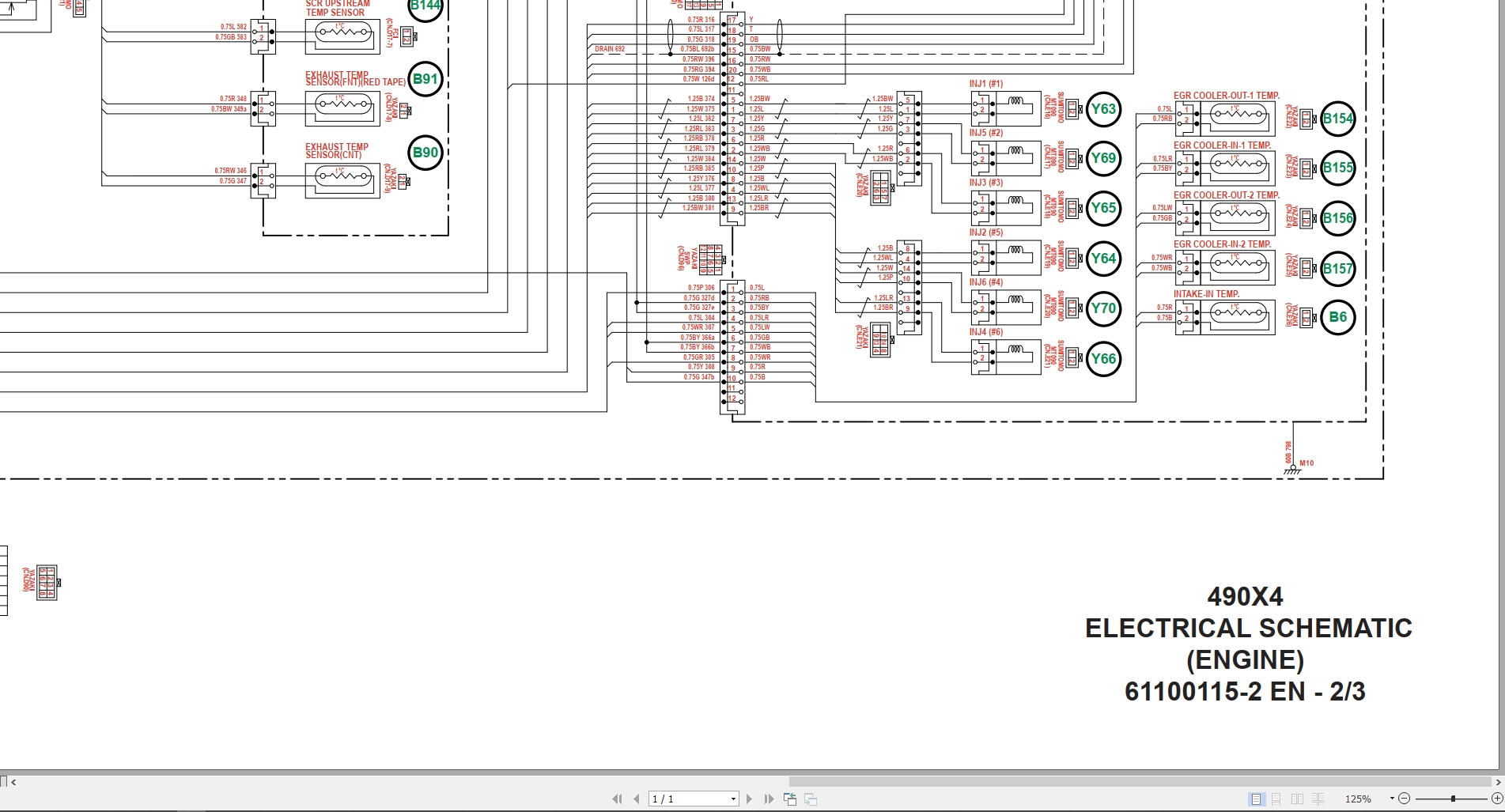Open the zoom level dropdown next to 125%
Image resolution: width=1505 pixels, height=812 pixels.
point(1393,799)
